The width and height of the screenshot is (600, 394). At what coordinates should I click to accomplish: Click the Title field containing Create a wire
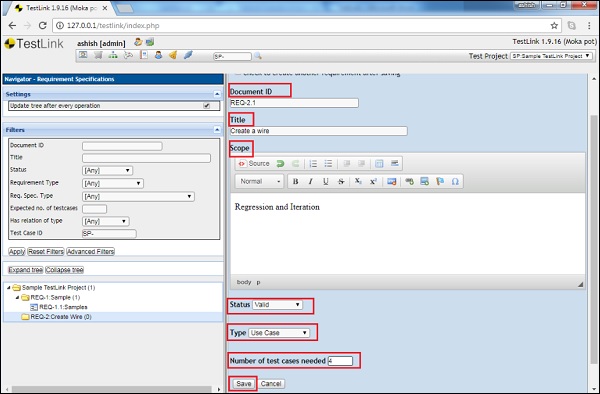pyautogui.click(x=319, y=131)
